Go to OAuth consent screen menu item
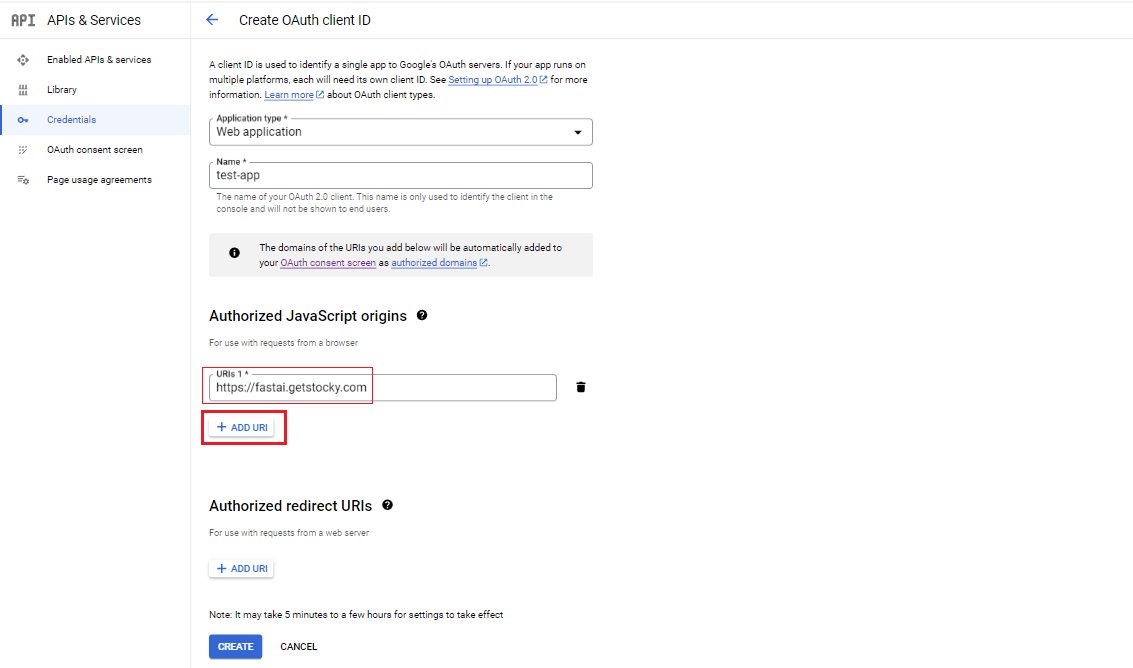 [x=94, y=150]
